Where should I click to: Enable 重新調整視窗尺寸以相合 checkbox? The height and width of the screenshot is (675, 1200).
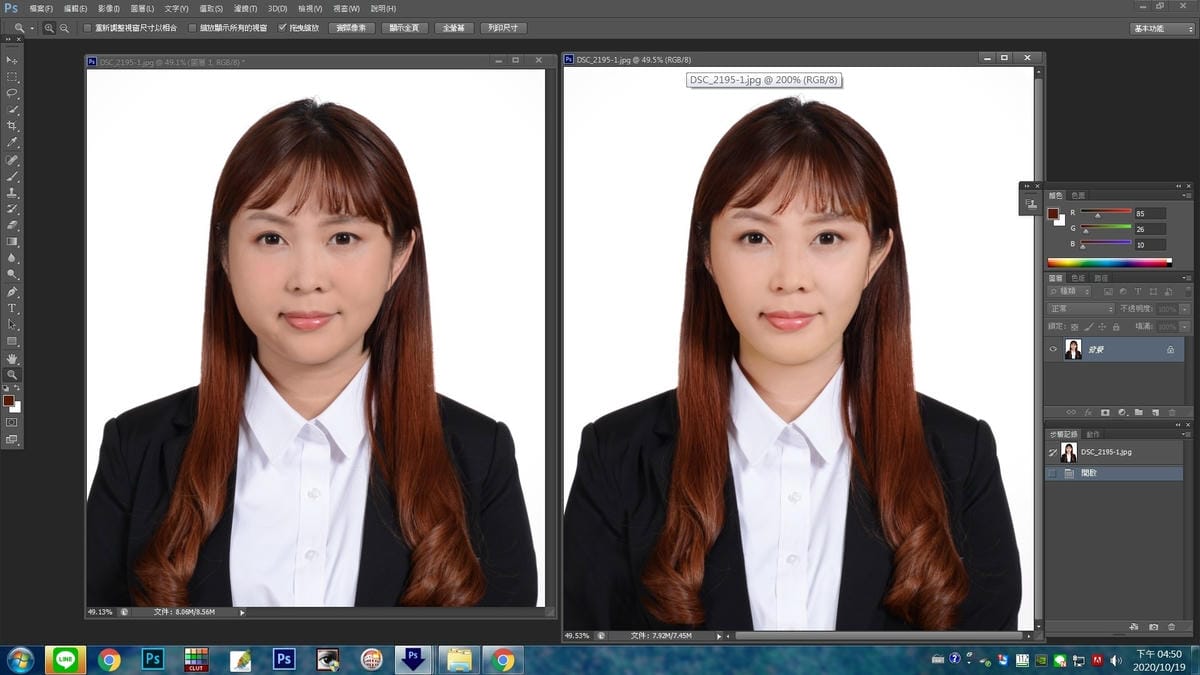87,28
